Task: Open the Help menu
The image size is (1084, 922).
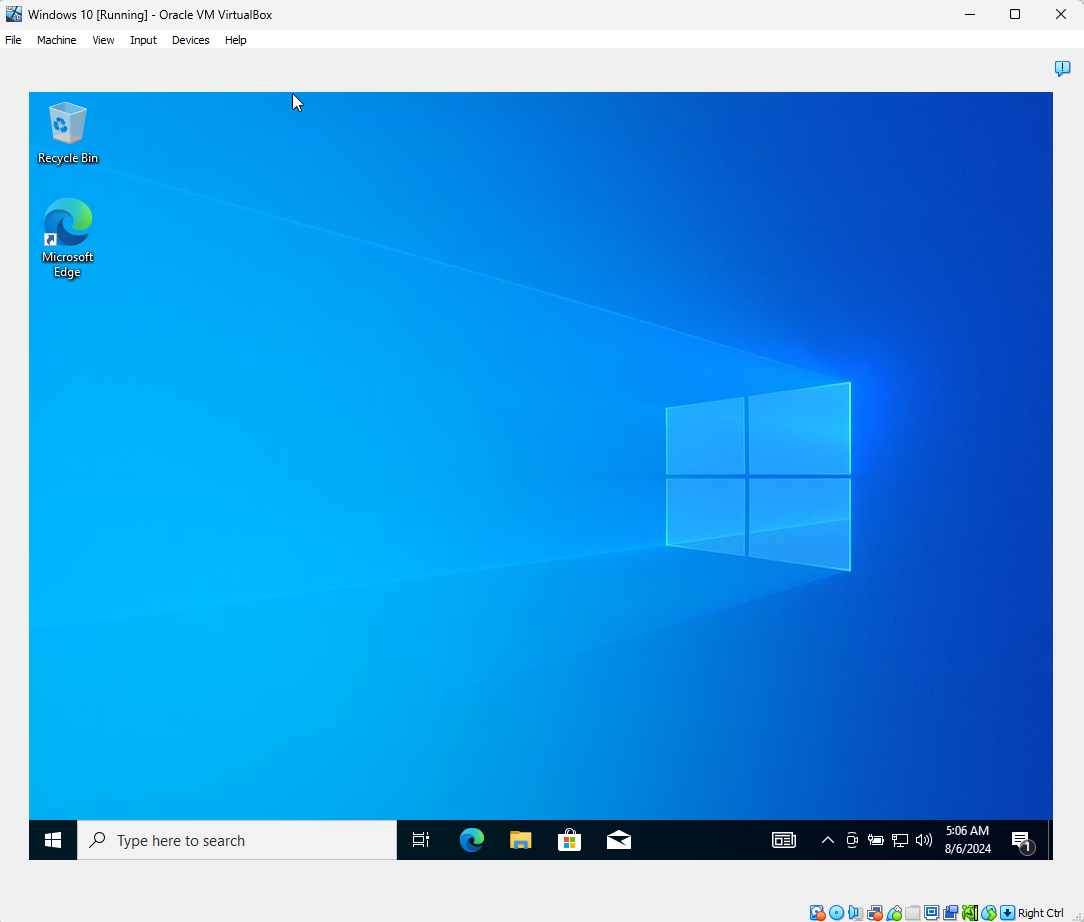Action: (236, 40)
